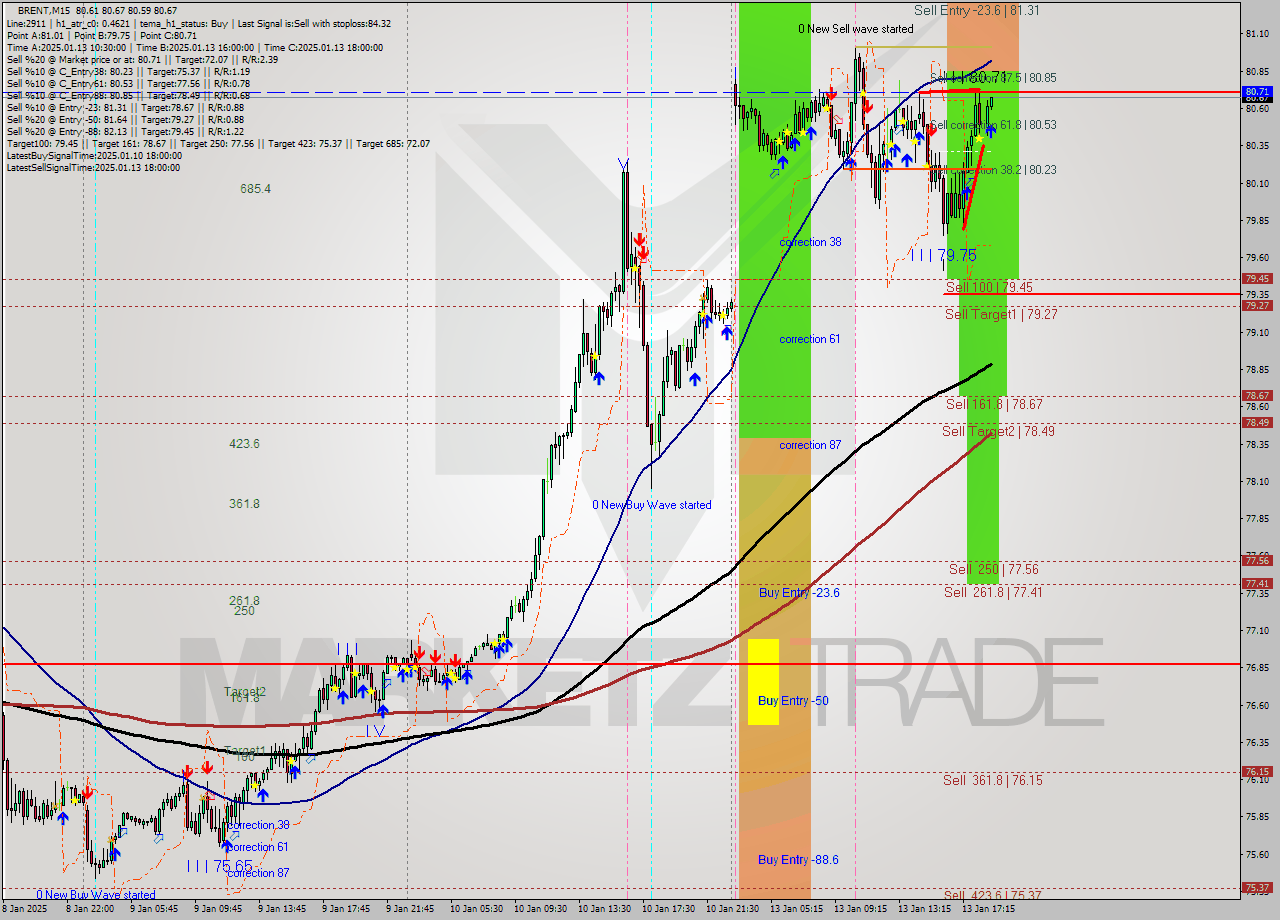
Task: Click the 78.10 price scale value
Action: (1257, 482)
